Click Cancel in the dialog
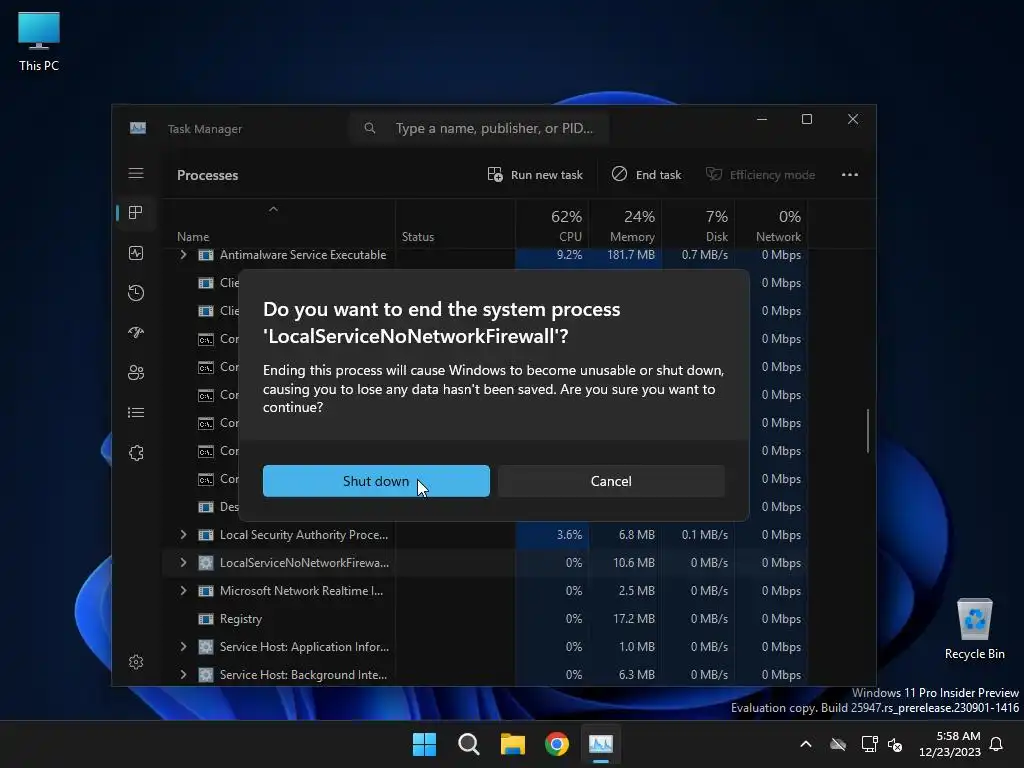This screenshot has height=768, width=1024. pyautogui.click(x=611, y=481)
